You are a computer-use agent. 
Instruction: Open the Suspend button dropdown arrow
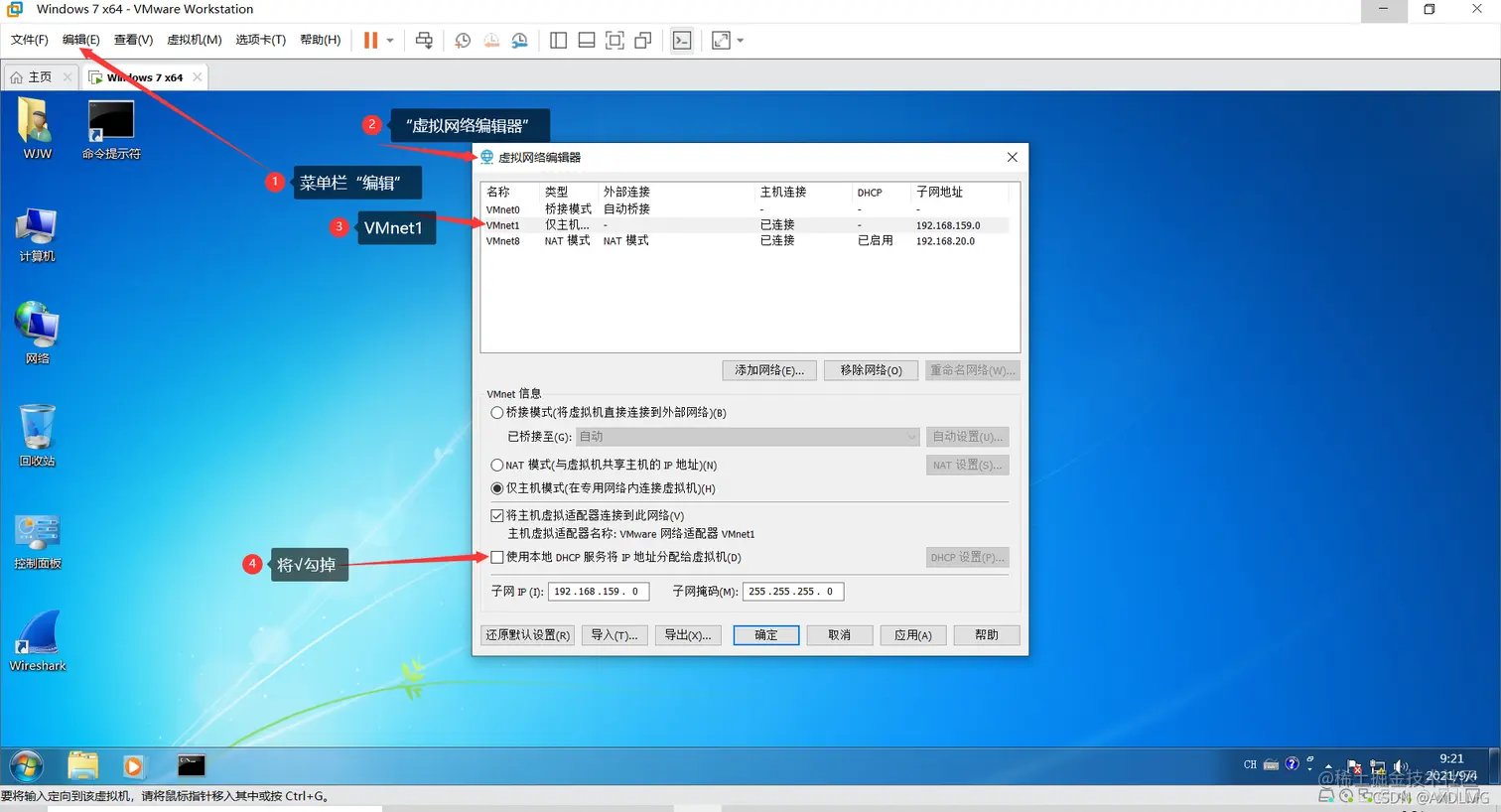click(390, 40)
